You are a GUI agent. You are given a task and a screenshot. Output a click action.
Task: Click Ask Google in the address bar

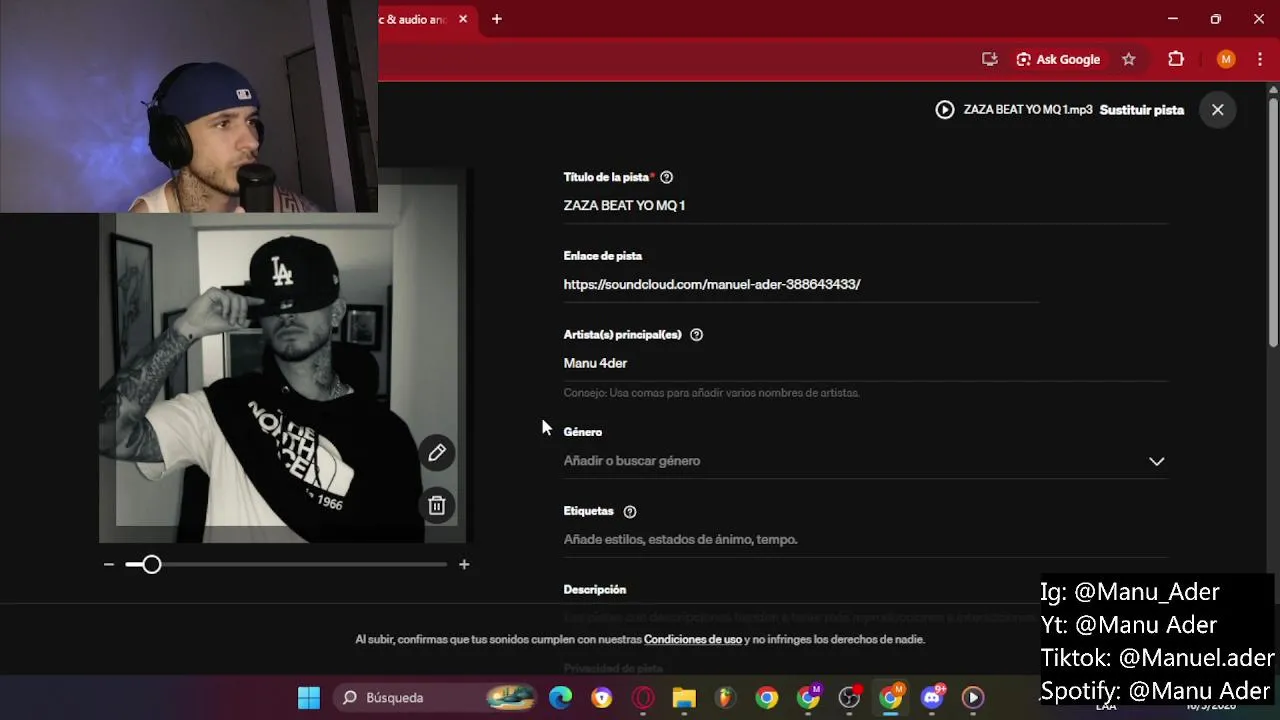pos(1058,59)
